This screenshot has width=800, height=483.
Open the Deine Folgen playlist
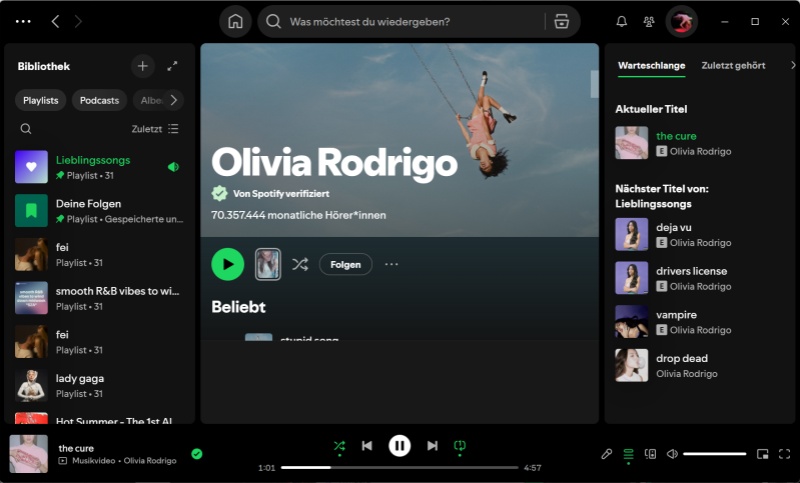click(99, 211)
